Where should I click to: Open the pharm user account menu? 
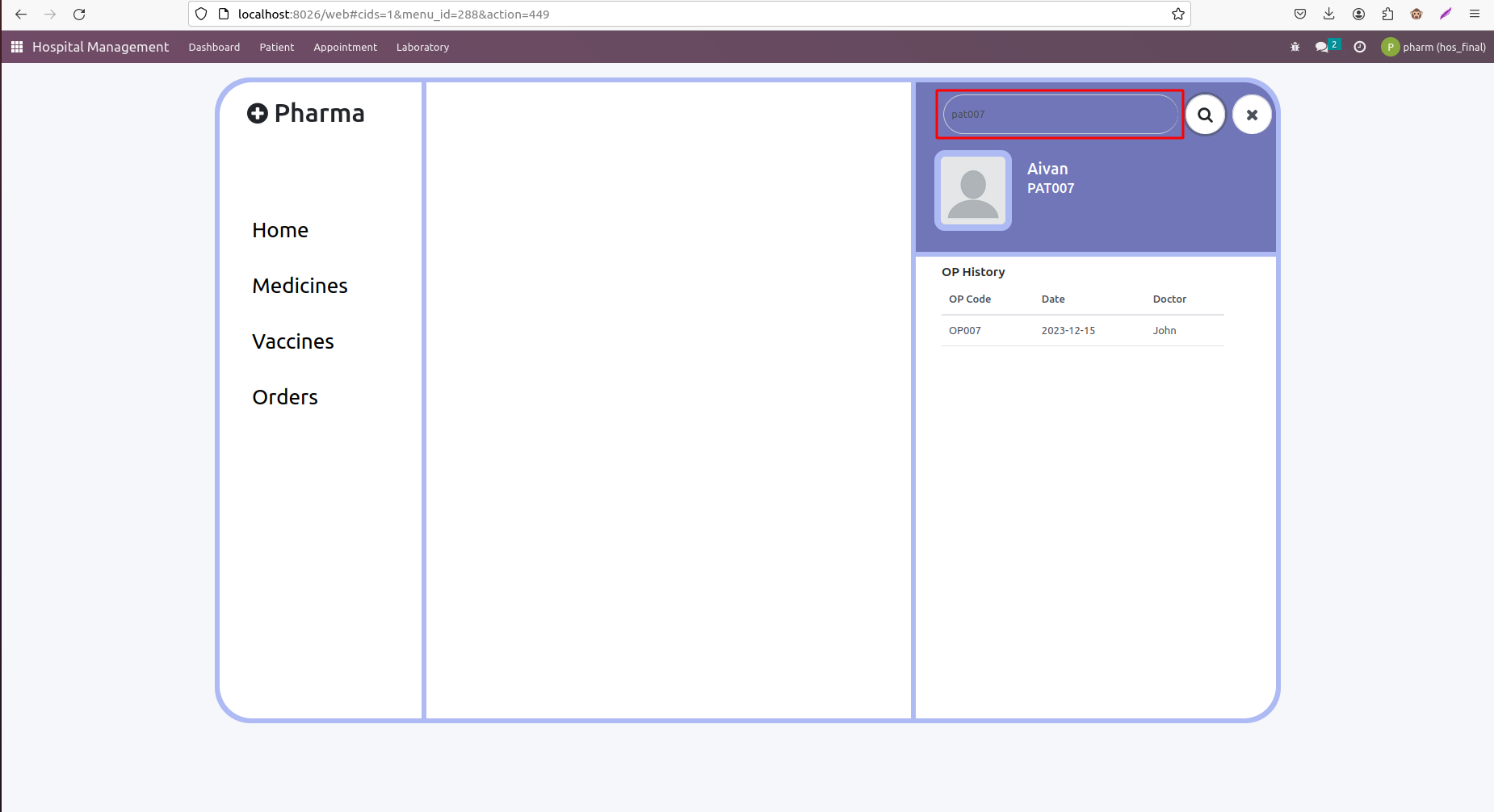point(1433,47)
